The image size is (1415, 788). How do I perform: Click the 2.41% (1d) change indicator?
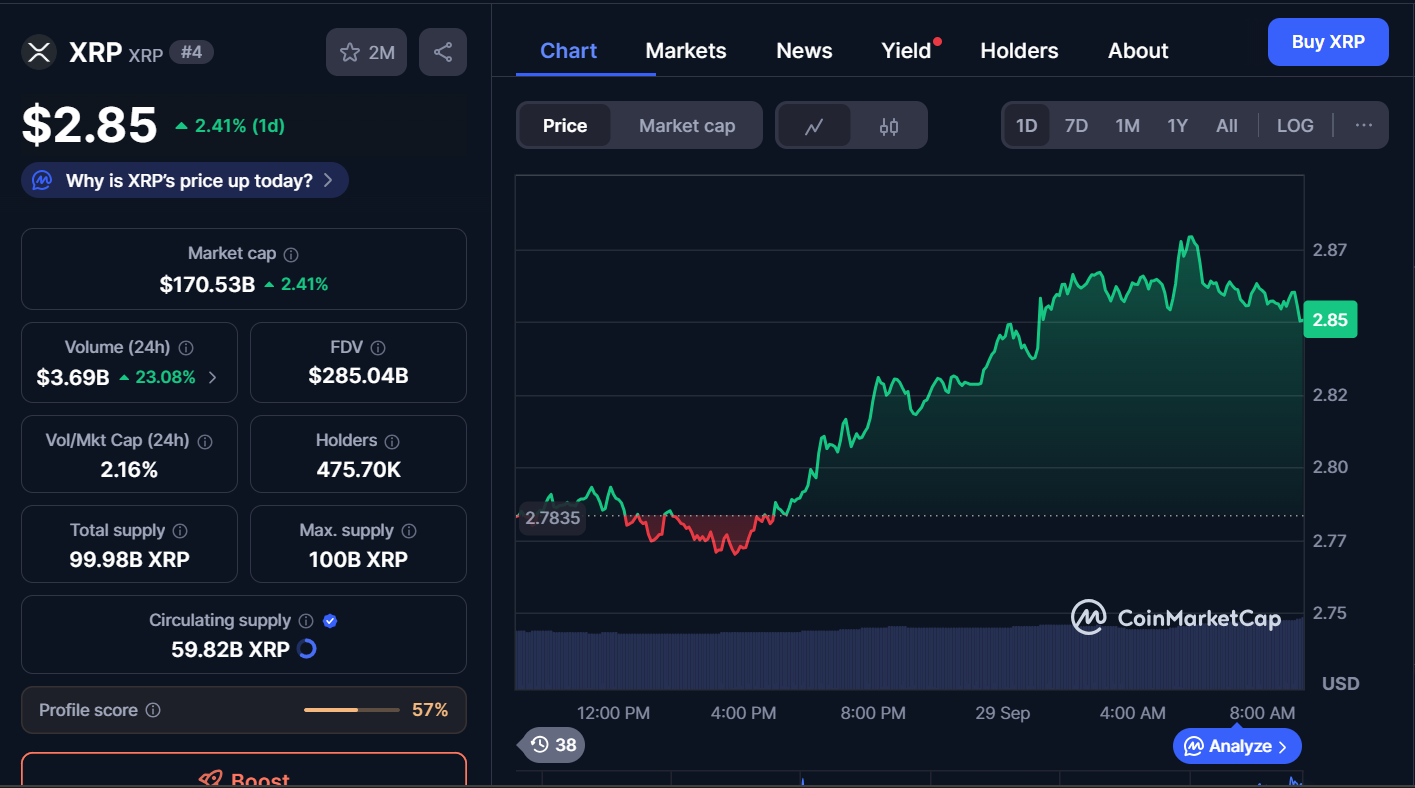230,126
